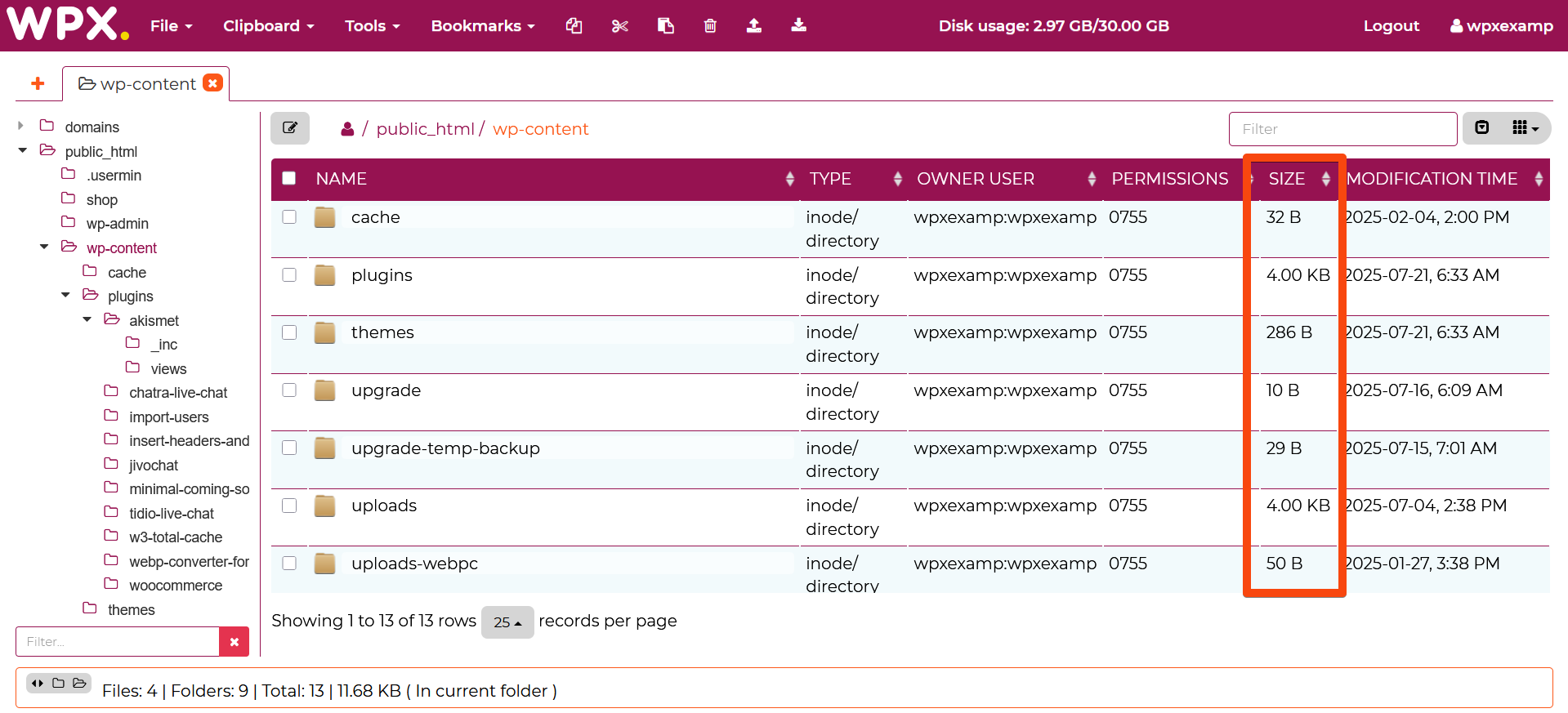Click the themes folder icon in file list
1568x713 pixels.
325,332
